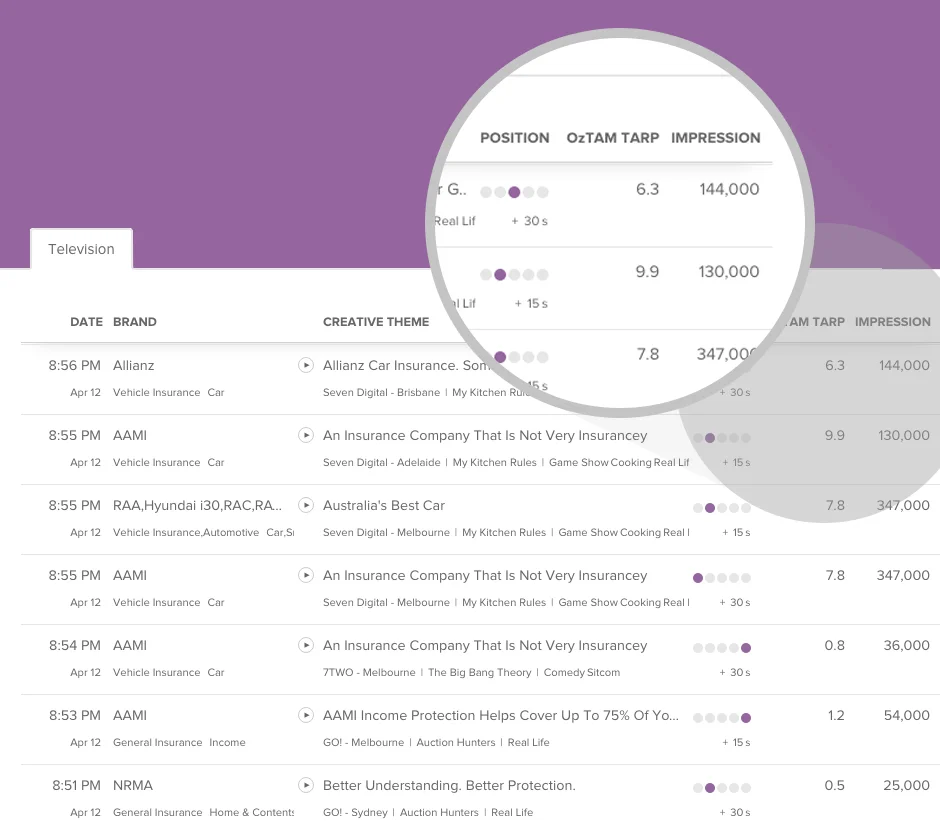Click 144,000 in the magnified view

pyautogui.click(x=729, y=189)
